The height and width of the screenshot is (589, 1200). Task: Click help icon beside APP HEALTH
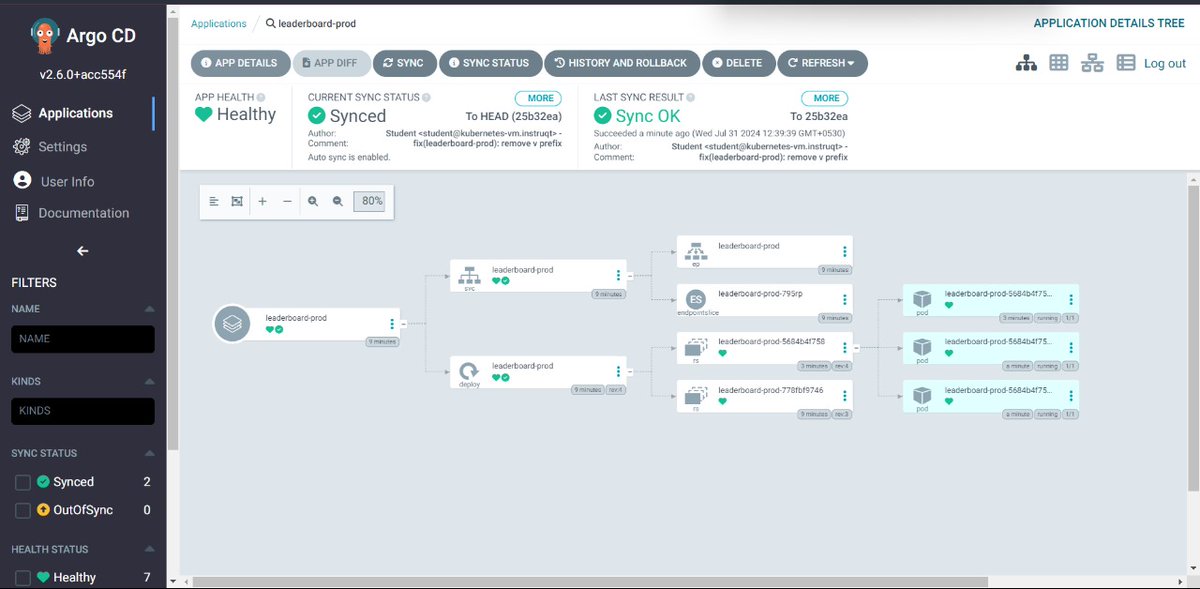[261, 98]
